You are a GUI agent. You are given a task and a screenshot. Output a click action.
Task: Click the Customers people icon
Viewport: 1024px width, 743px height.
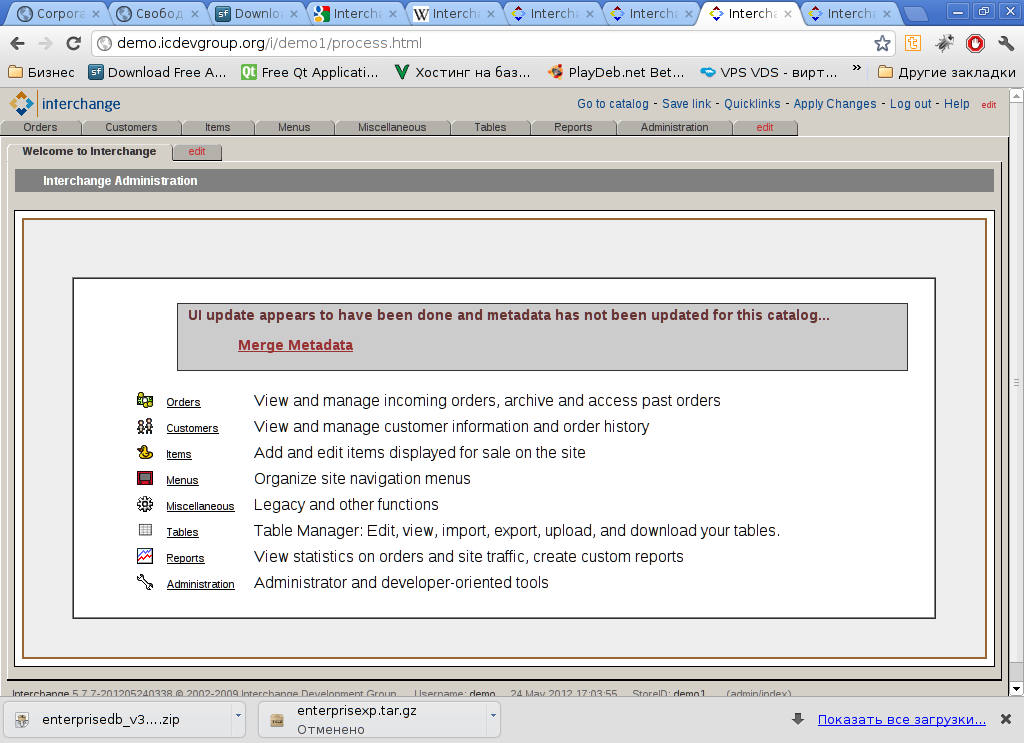(x=145, y=426)
